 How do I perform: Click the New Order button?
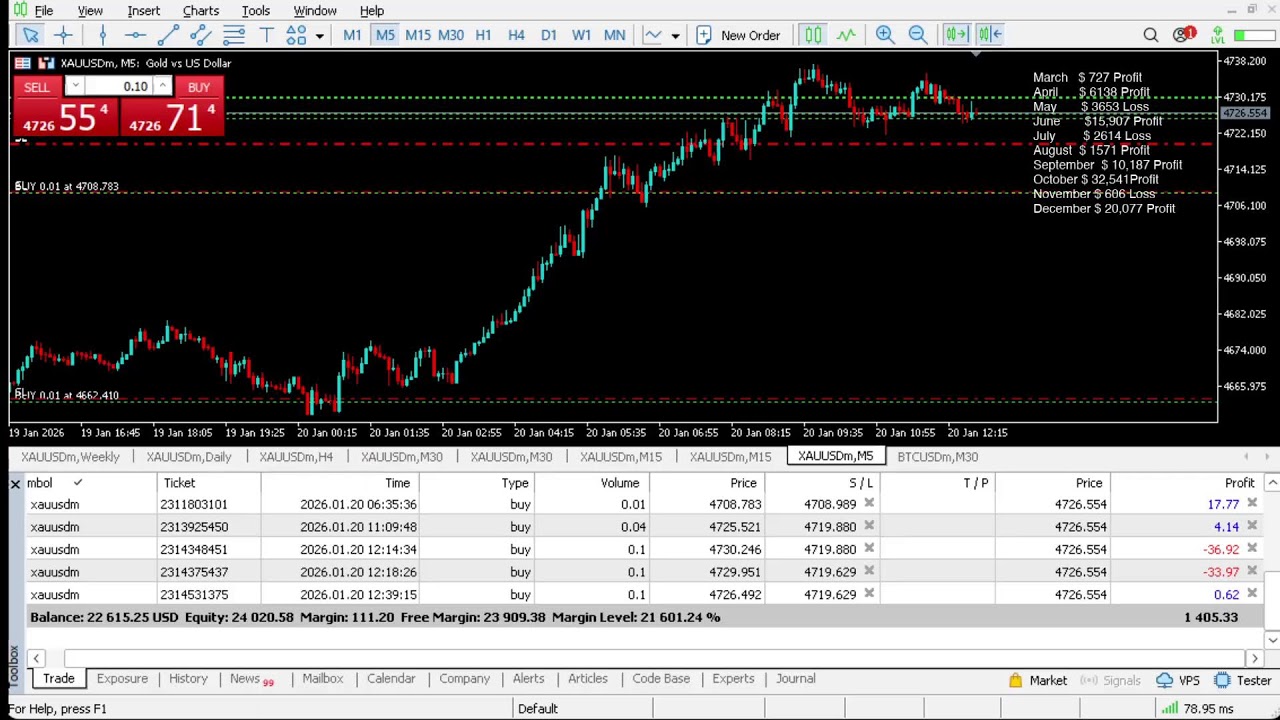tap(738, 35)
